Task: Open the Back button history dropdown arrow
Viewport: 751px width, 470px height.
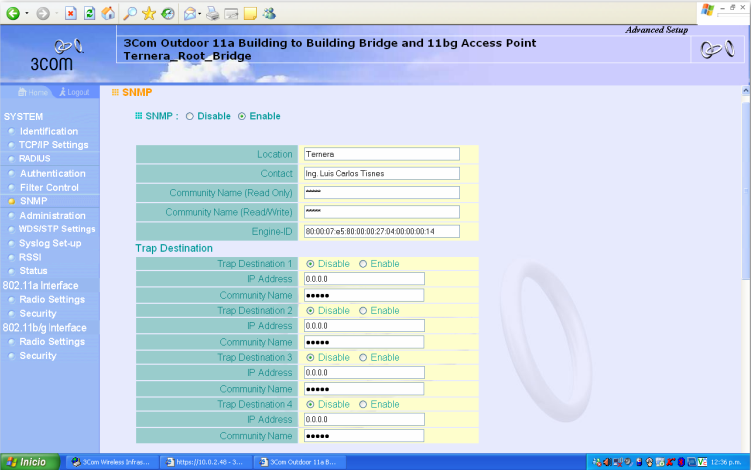Action: (x=27, y=13)
